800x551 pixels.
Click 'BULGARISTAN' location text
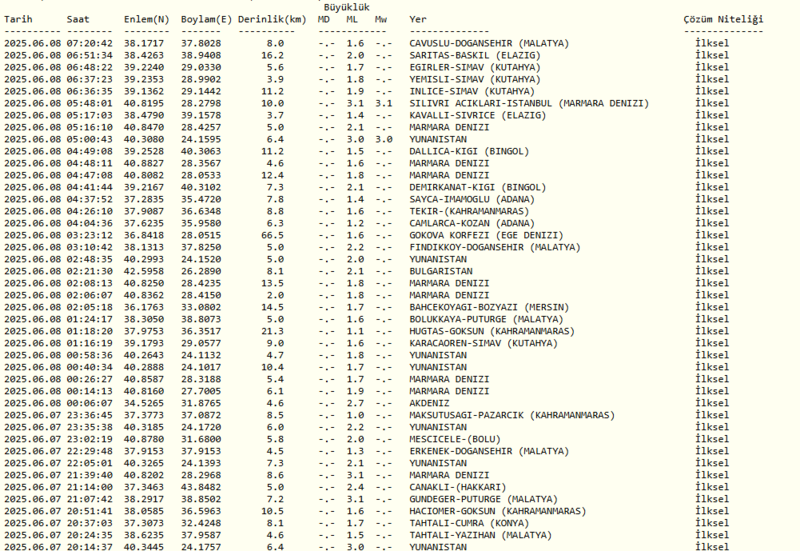(441, 271)
